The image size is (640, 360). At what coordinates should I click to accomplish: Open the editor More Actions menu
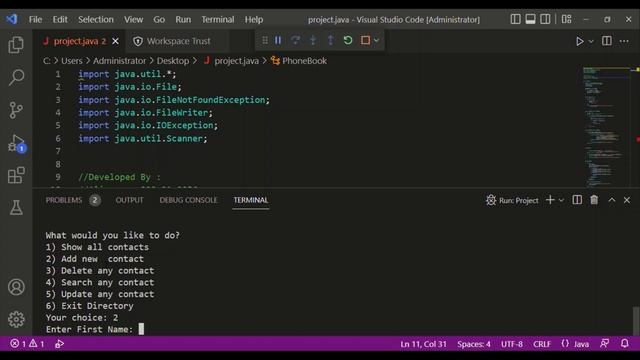coord(624,41)
